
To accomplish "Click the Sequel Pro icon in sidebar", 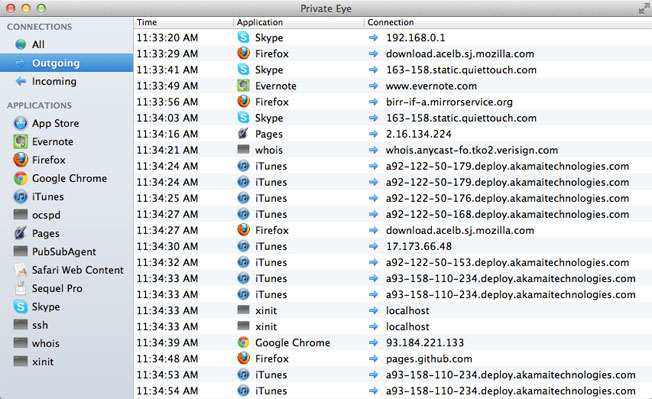I will pos(20,288).
